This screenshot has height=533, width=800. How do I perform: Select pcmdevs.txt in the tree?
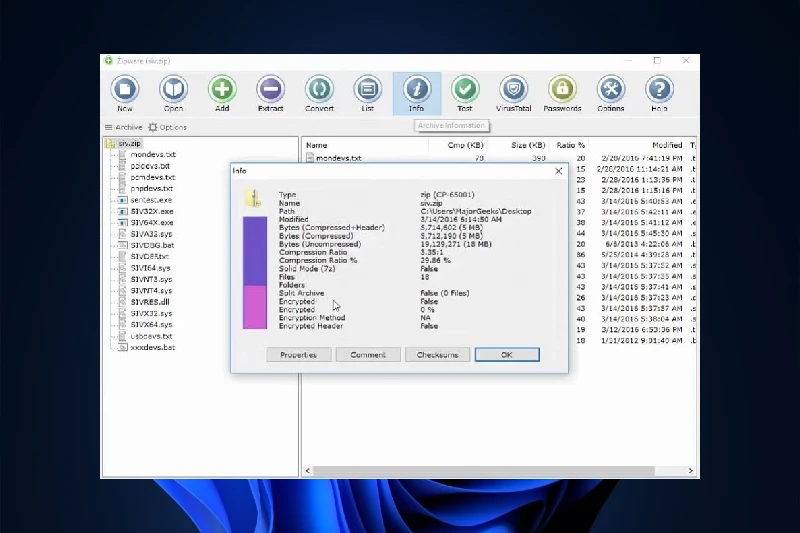click(x=153, y=177)
